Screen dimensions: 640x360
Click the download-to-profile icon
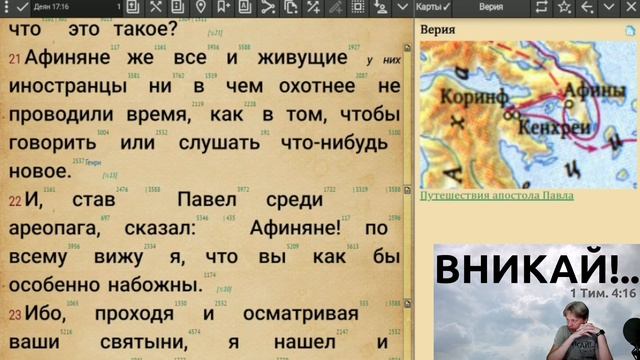pyautogui.click(x=380, y=7)
